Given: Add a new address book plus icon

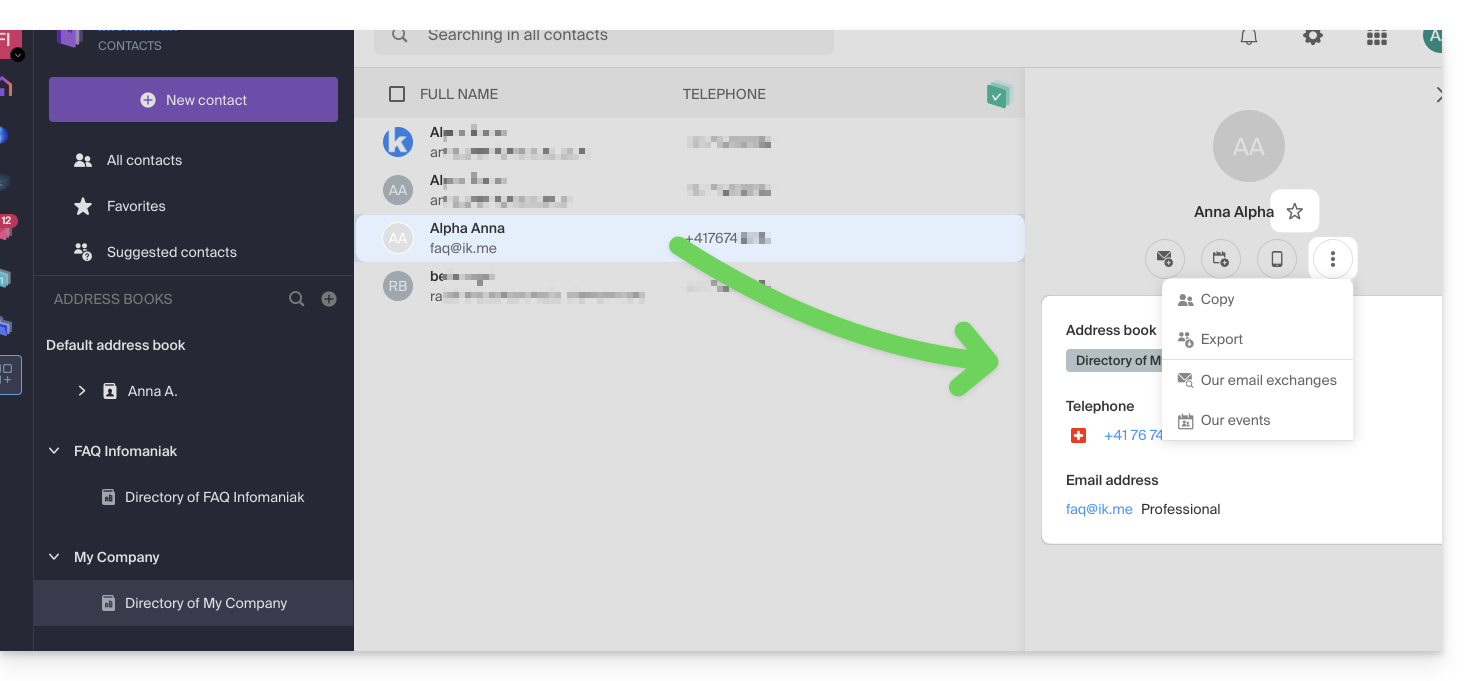Looking at the screenshot, I should click(329, 299).
